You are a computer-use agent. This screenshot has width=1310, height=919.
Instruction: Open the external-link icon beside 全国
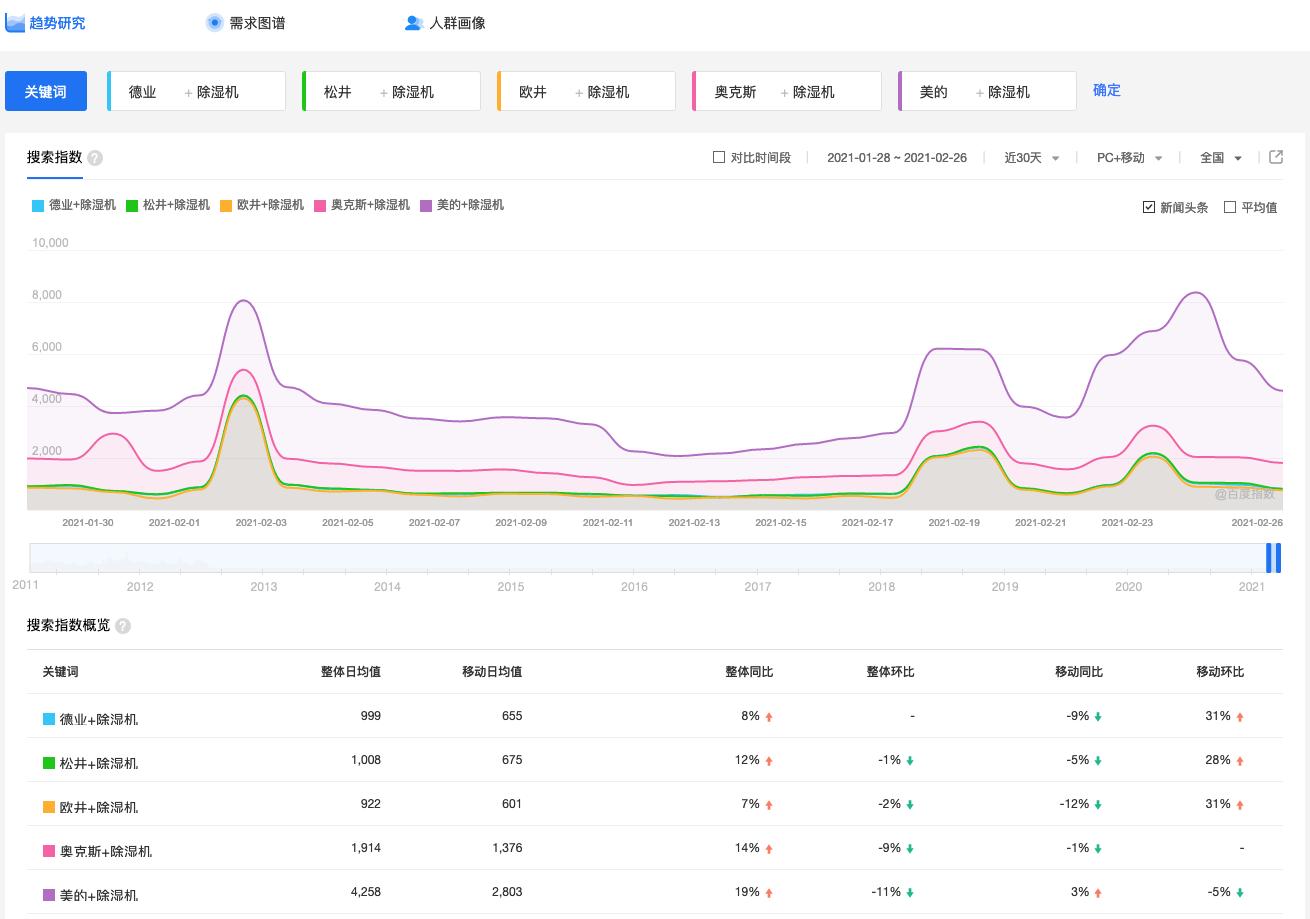[1276, 157]
